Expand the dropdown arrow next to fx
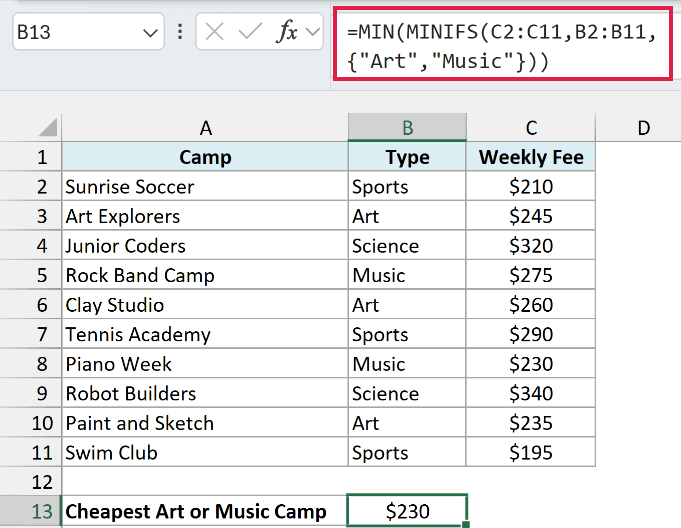 pos(312,32)
